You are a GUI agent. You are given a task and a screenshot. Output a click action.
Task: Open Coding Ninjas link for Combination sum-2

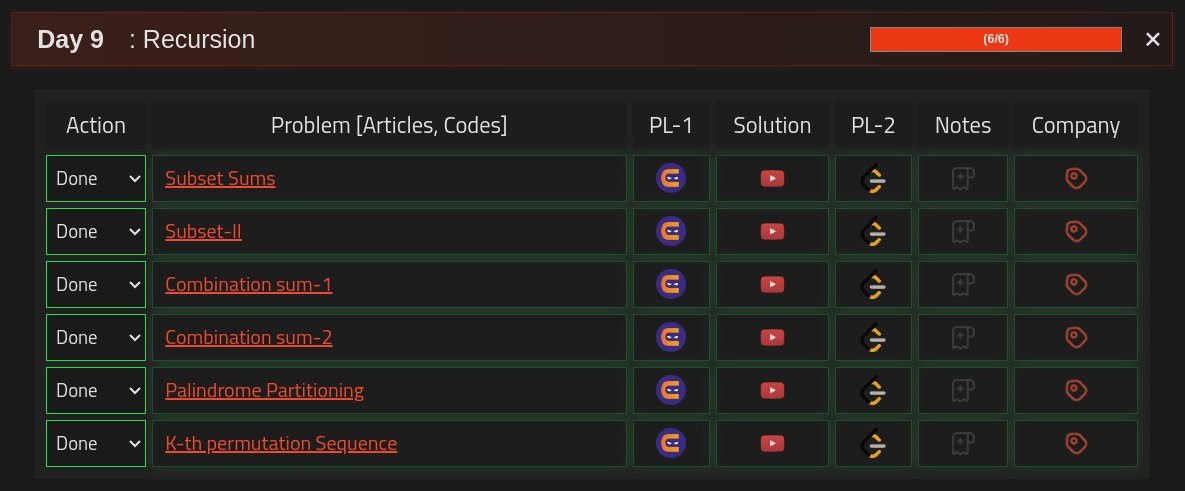671,337
